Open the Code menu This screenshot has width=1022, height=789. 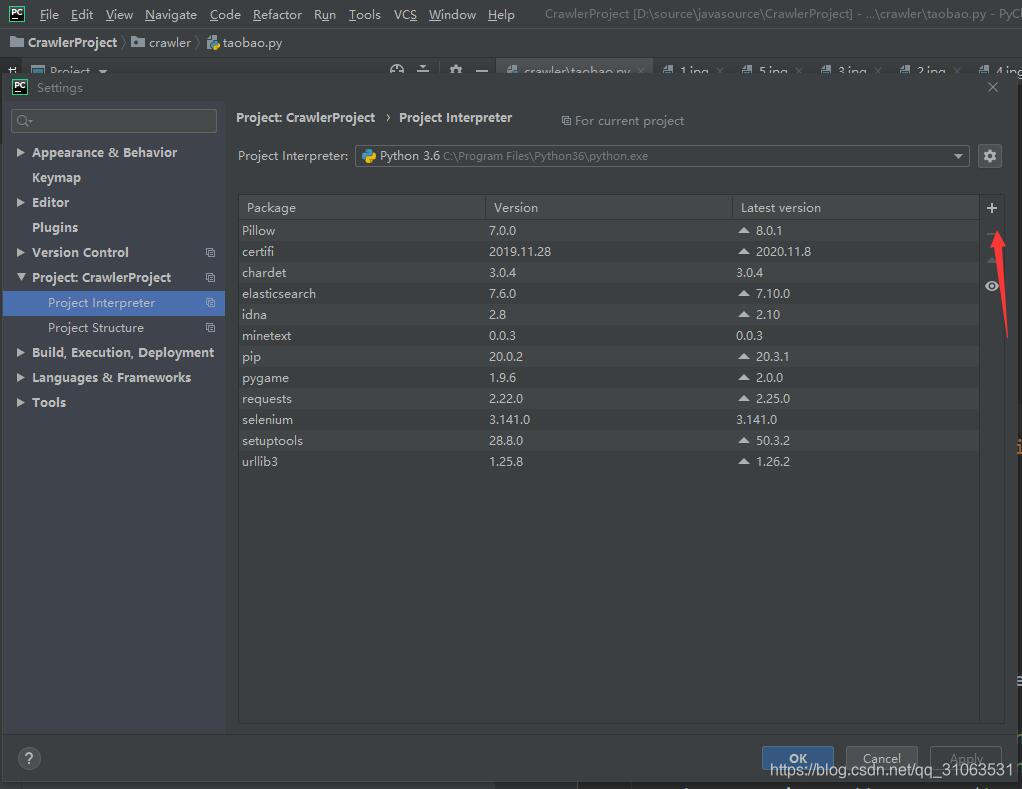pos(225,14)
